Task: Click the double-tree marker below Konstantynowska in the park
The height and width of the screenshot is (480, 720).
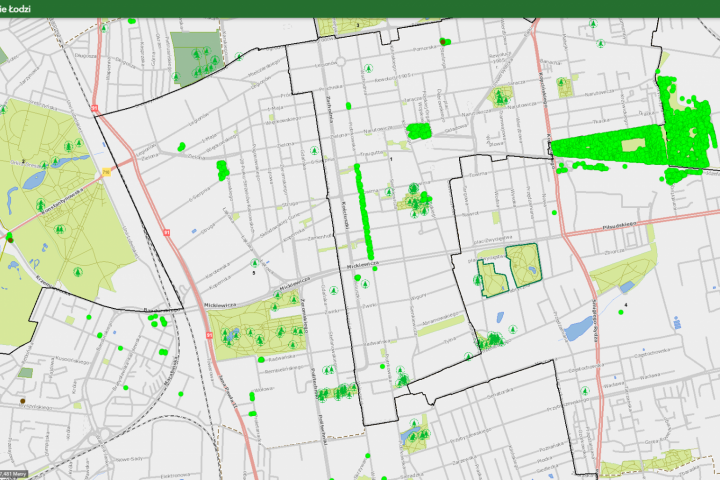Action: (59, 229)
